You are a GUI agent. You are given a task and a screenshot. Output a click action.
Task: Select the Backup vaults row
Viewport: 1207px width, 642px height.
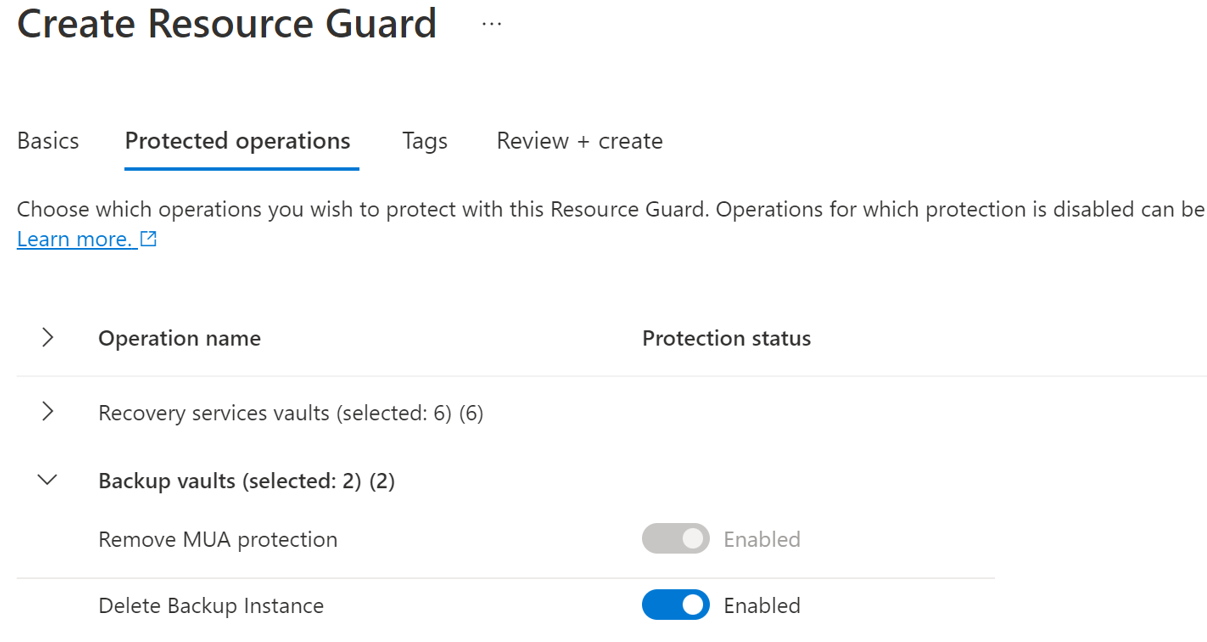point(246,479)
